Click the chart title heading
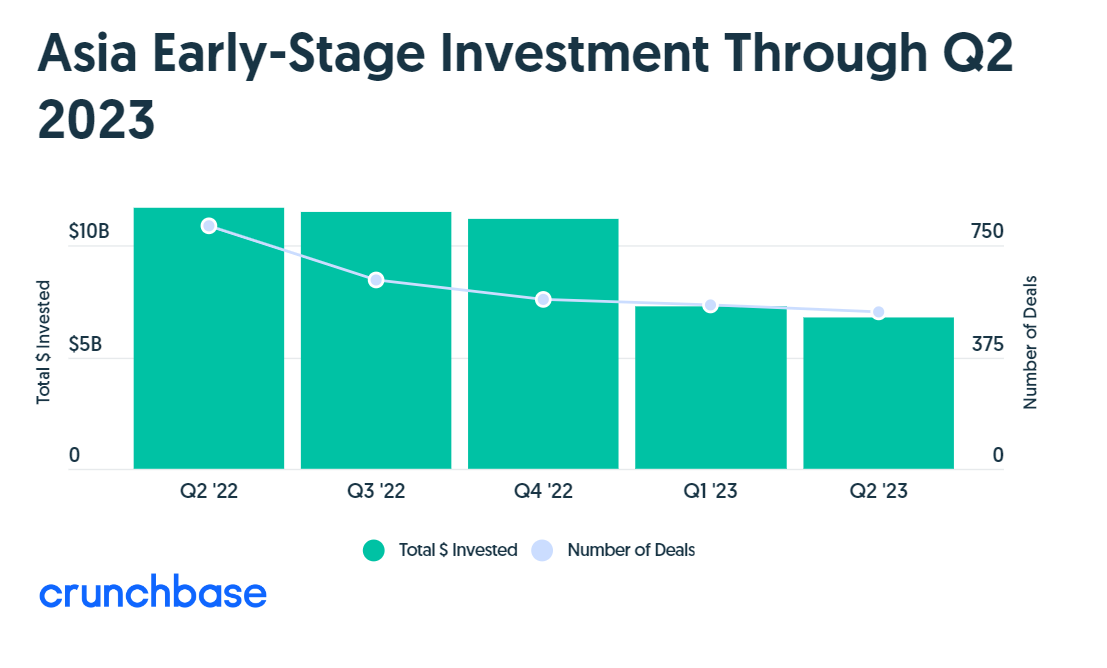This screenshot has height=668, width=1107. point(525,87)
